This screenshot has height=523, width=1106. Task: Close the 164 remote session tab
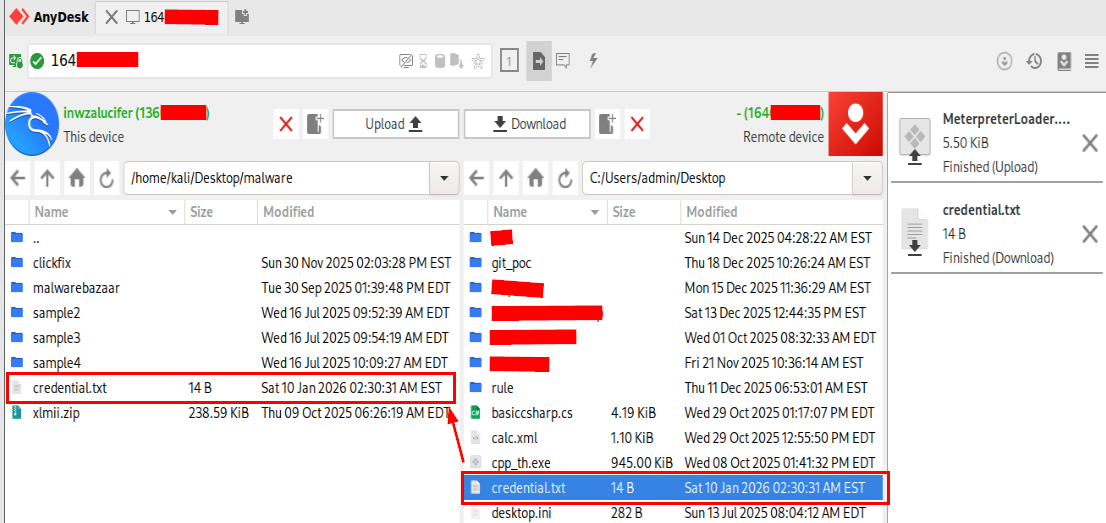pos(111,17)
